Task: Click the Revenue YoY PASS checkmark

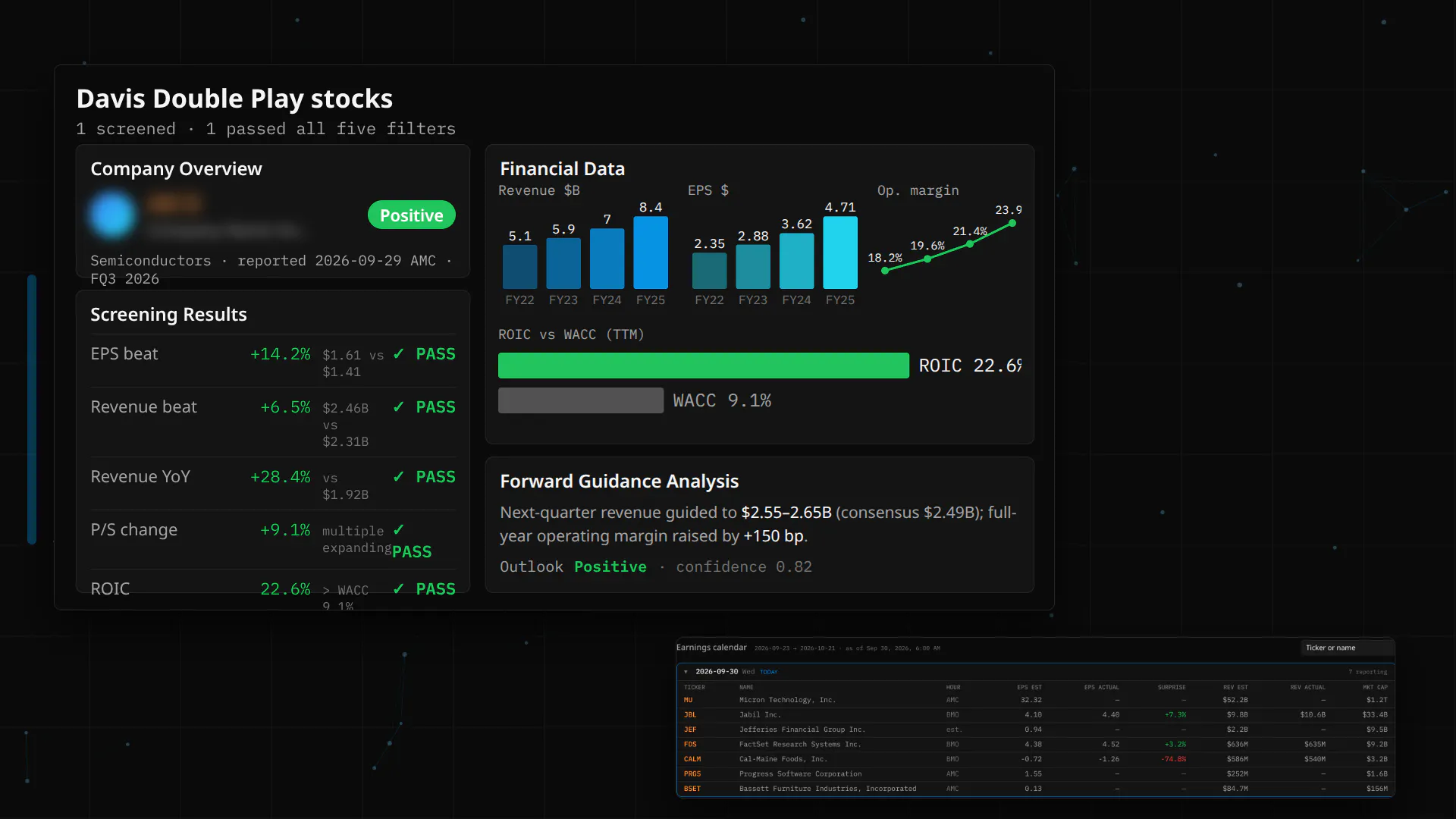Action: tap(399, 477)
